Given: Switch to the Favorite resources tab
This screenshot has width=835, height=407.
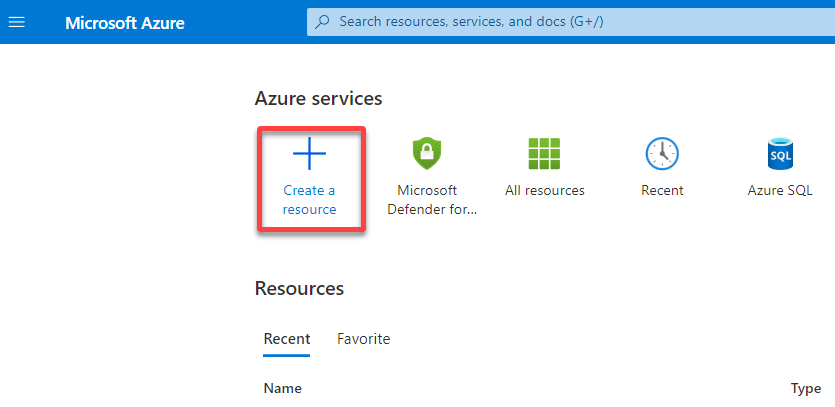Looking at the screenshot, I should [364, 339].
